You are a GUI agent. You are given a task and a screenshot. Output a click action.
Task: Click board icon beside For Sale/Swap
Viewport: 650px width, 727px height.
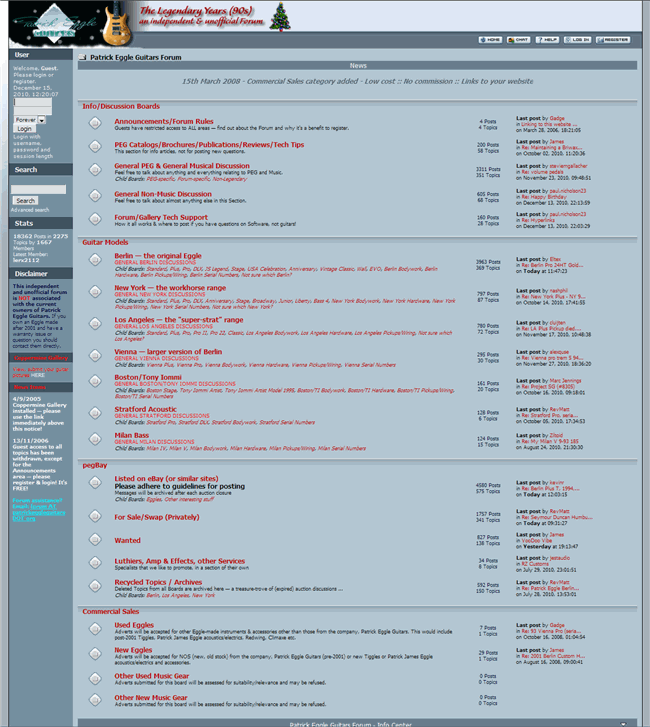point(95,516)
